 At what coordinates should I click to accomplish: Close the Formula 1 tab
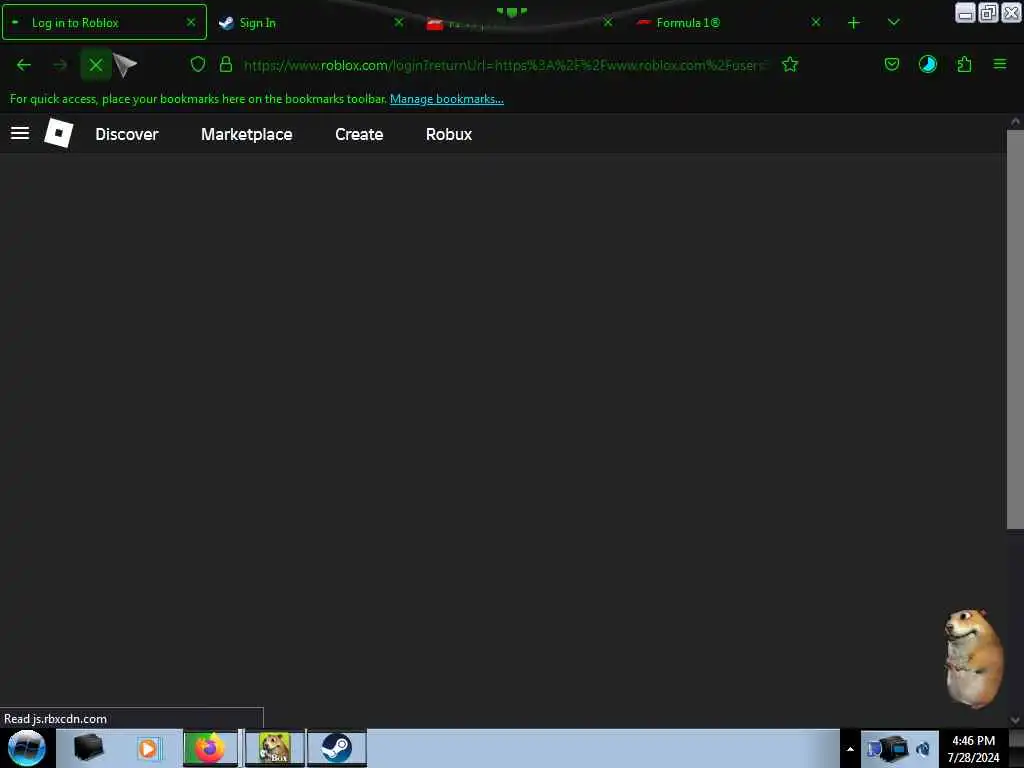click(x=816, y=22)
